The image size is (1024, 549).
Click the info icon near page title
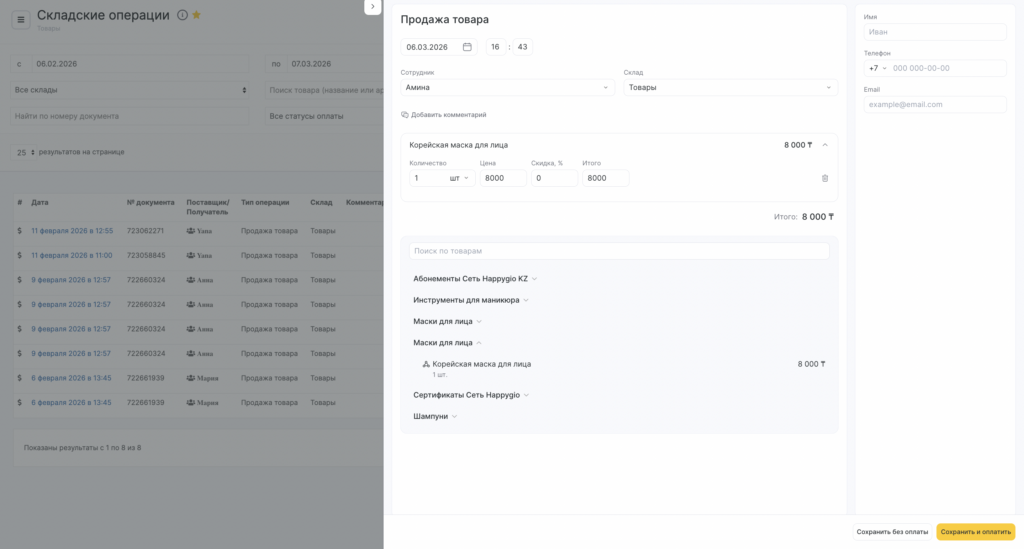coord(181,15)
